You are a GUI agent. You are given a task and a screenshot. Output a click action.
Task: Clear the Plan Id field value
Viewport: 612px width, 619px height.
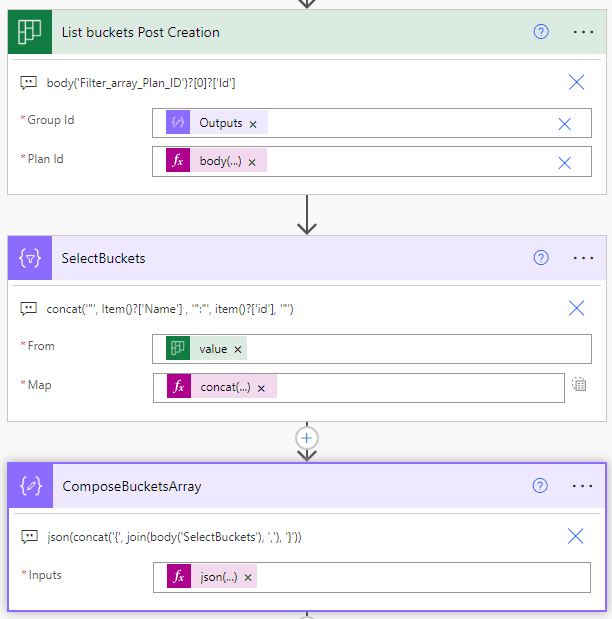point(564,162)
